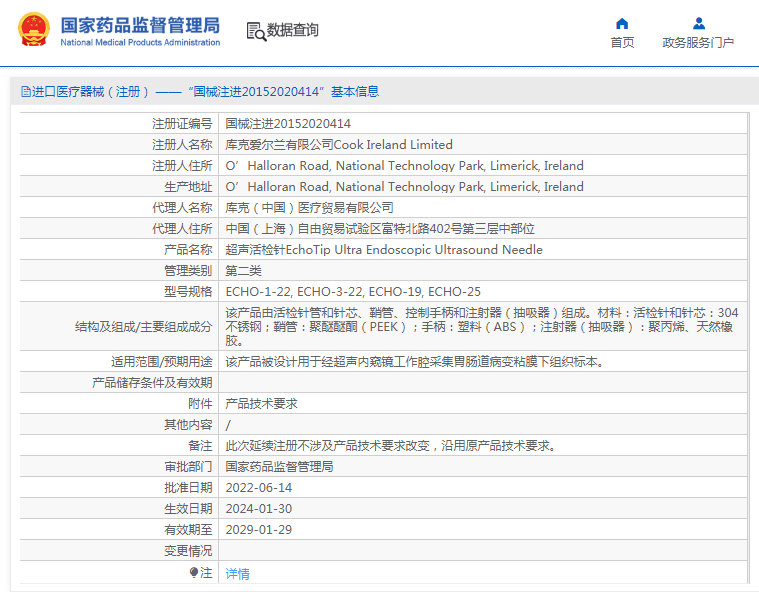Click the document icon before 进口医疗器械

click(x=26, y=91)
